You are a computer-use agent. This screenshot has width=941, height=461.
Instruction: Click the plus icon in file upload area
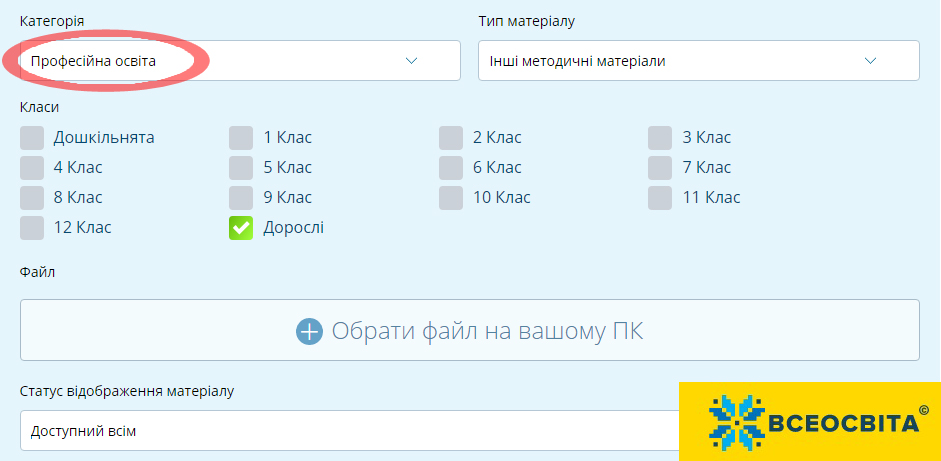pyautogui.click(x=309, y=331)
